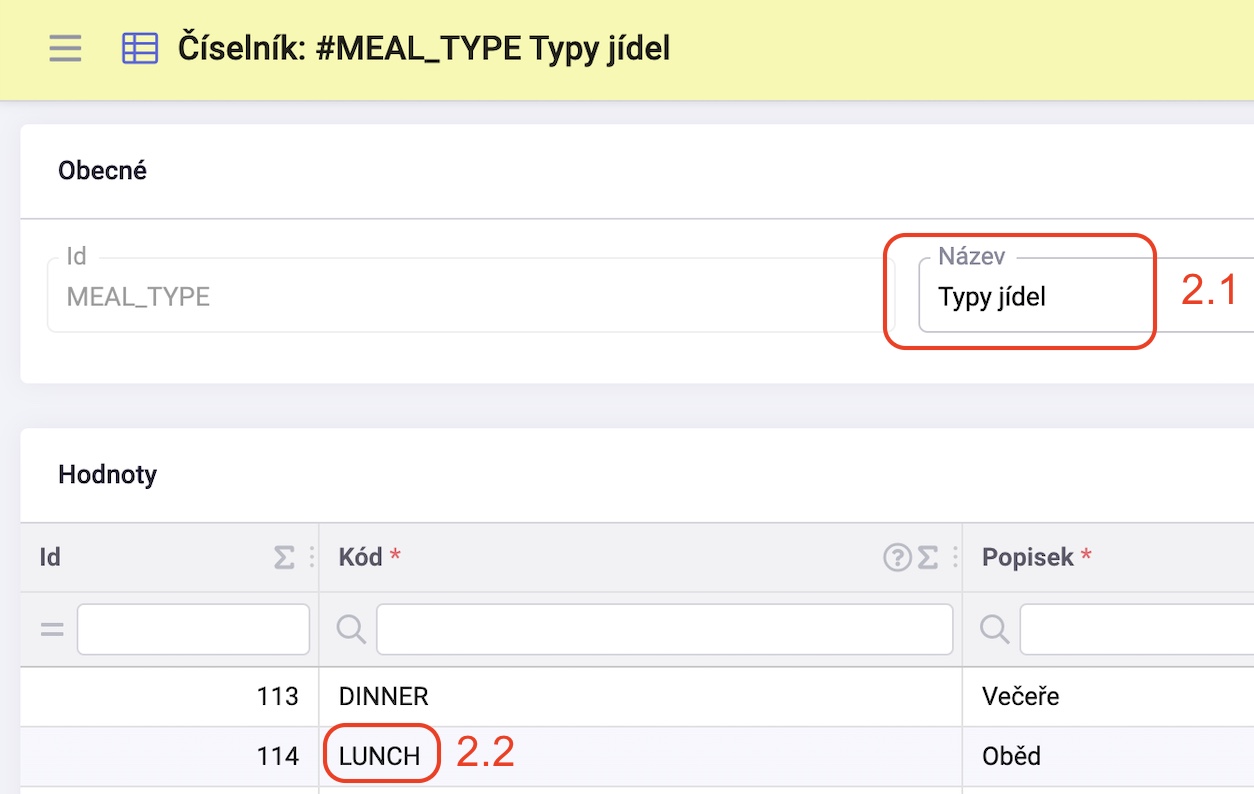Click the Popisek filter input box
This screenshot has width=1254, height=794.
[x=1137, y=629]
